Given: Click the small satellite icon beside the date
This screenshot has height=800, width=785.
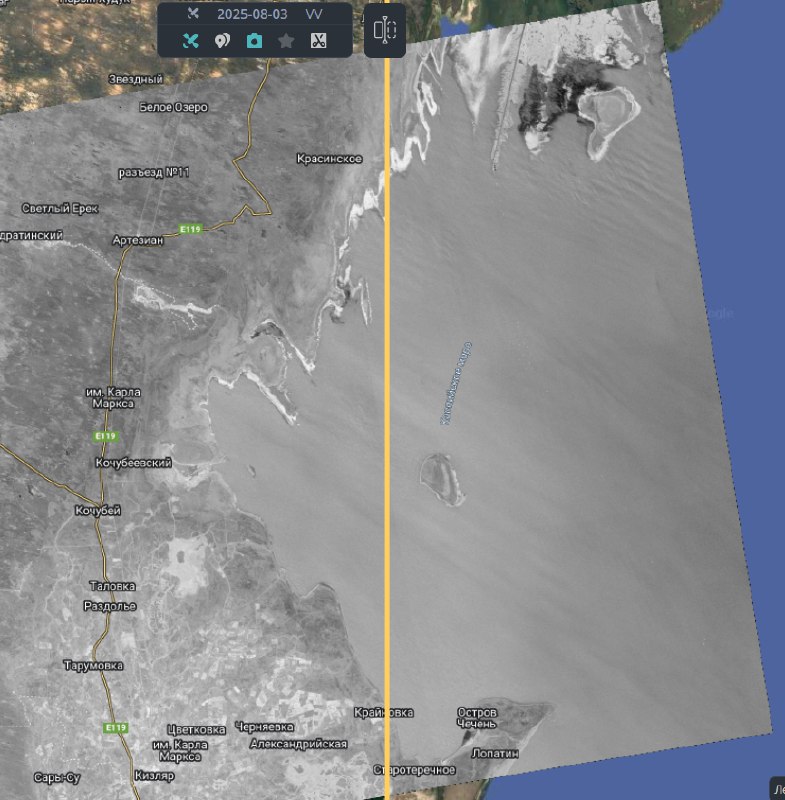Looking at the screenshot, I should click(193, 13).
